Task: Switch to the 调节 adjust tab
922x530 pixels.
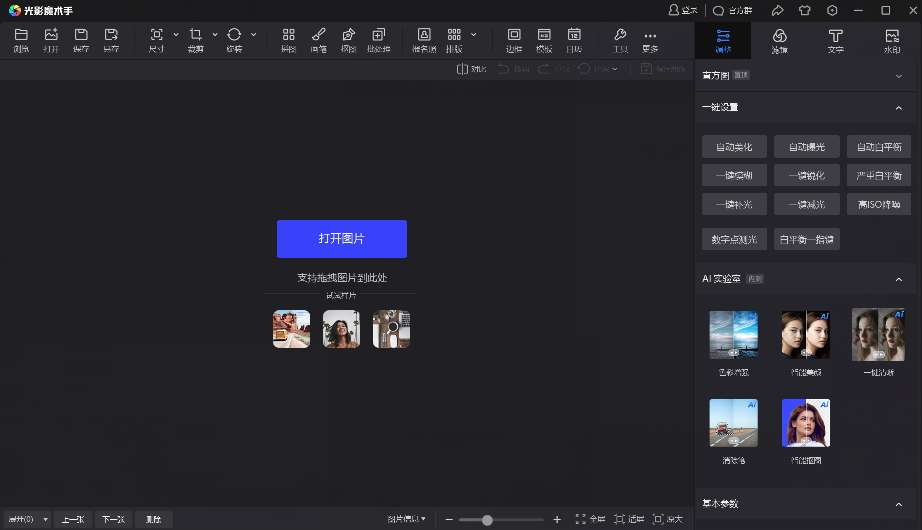Action: (x=723, y=41)
